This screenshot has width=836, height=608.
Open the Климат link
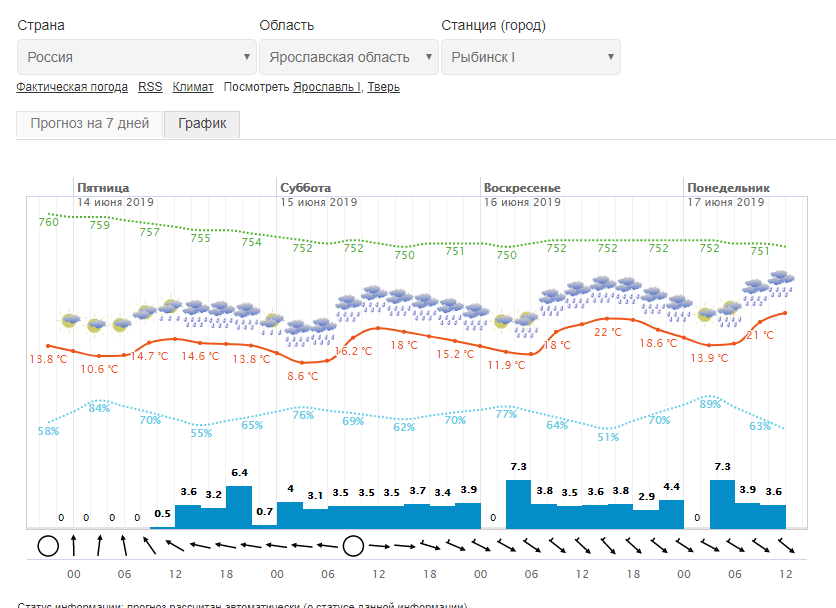point(193,87)
